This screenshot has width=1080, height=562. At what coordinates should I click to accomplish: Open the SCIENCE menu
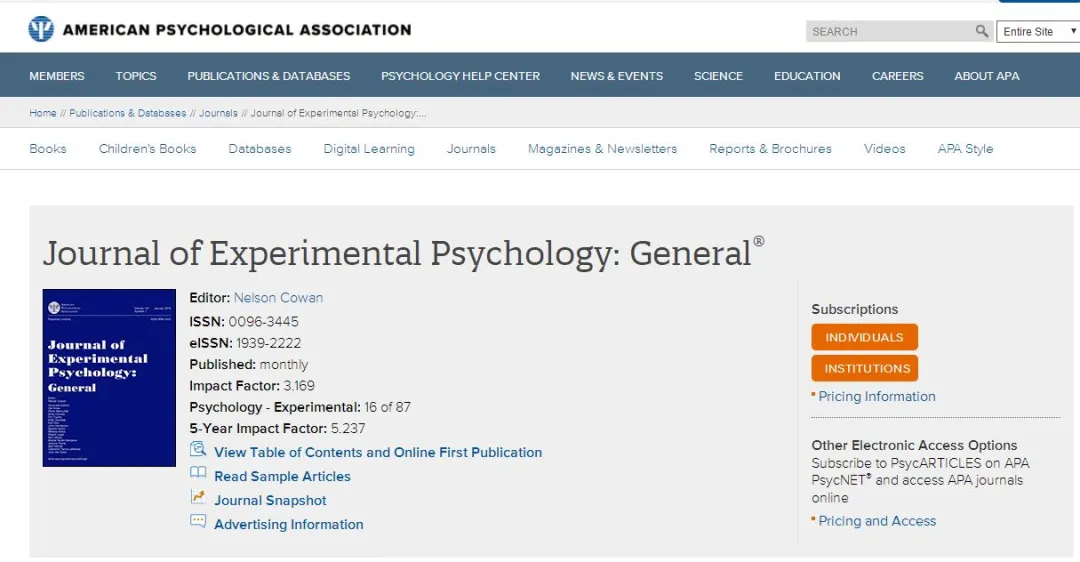point(718,76)
